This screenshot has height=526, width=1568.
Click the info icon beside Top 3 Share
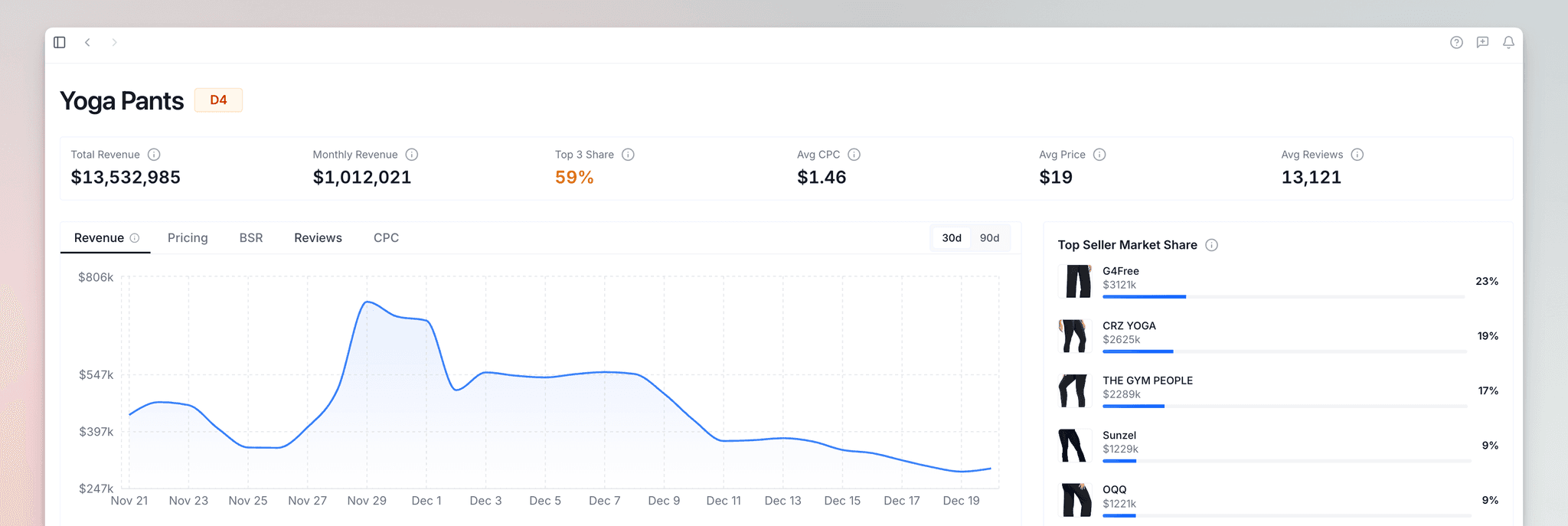click(x=628, y=155)
